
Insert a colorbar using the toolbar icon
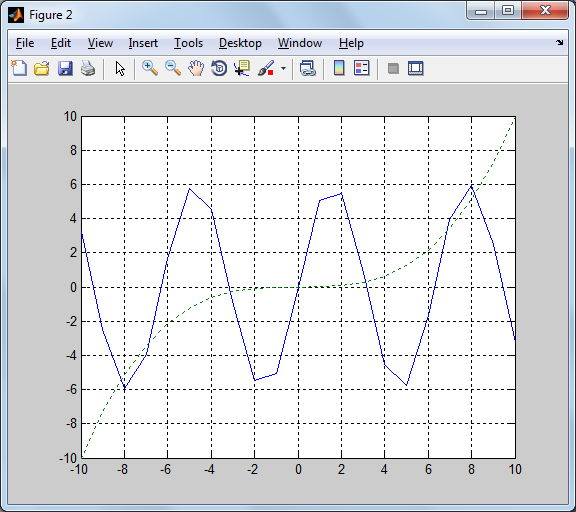pyautogui.click(x=339, y=68)
